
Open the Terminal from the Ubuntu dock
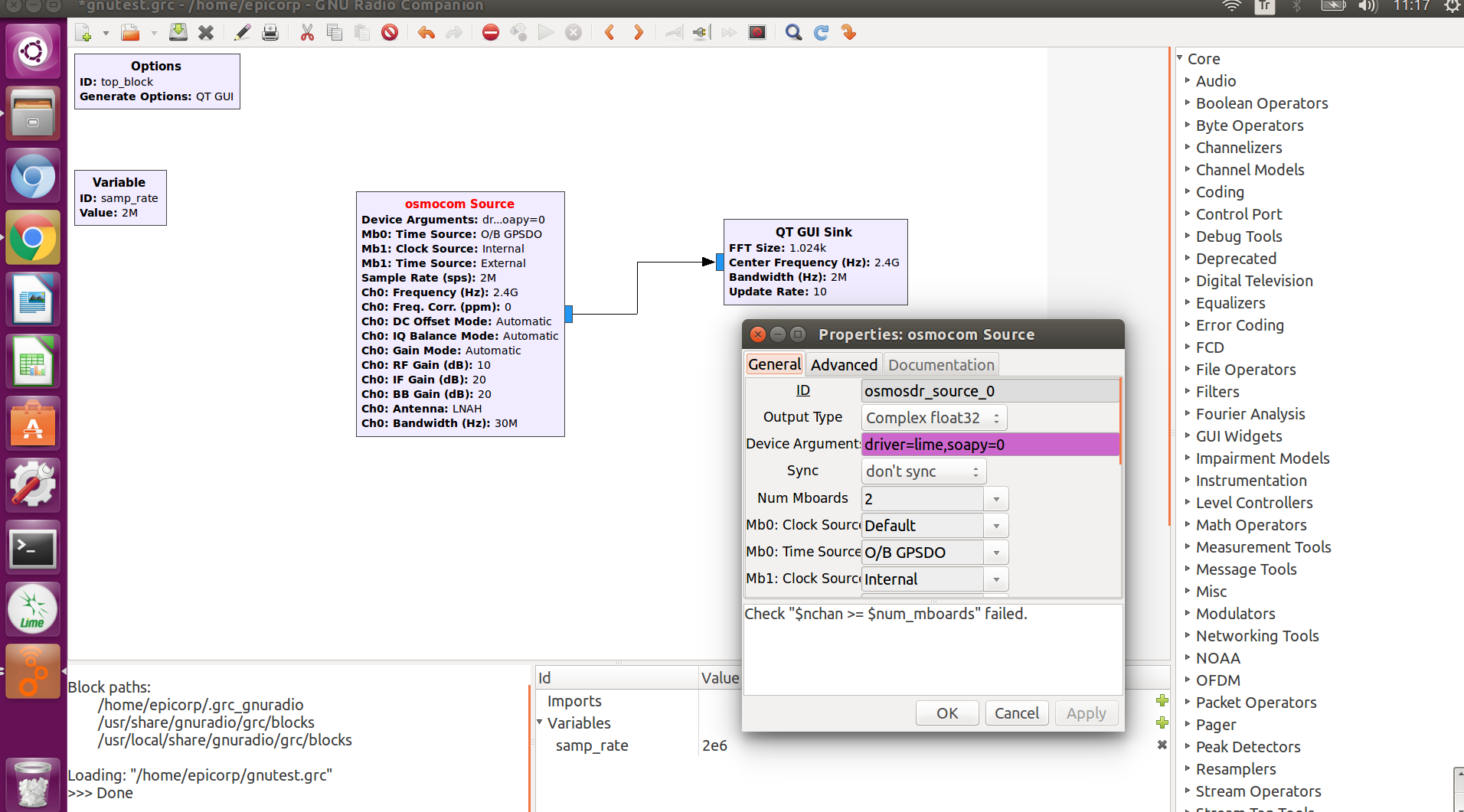[32, 548]
